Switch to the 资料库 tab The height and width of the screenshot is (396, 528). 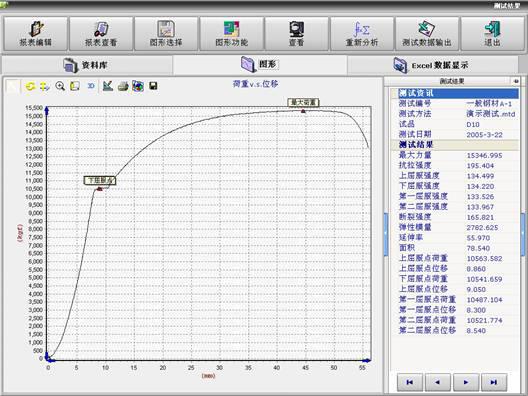[x=87, y=65]
